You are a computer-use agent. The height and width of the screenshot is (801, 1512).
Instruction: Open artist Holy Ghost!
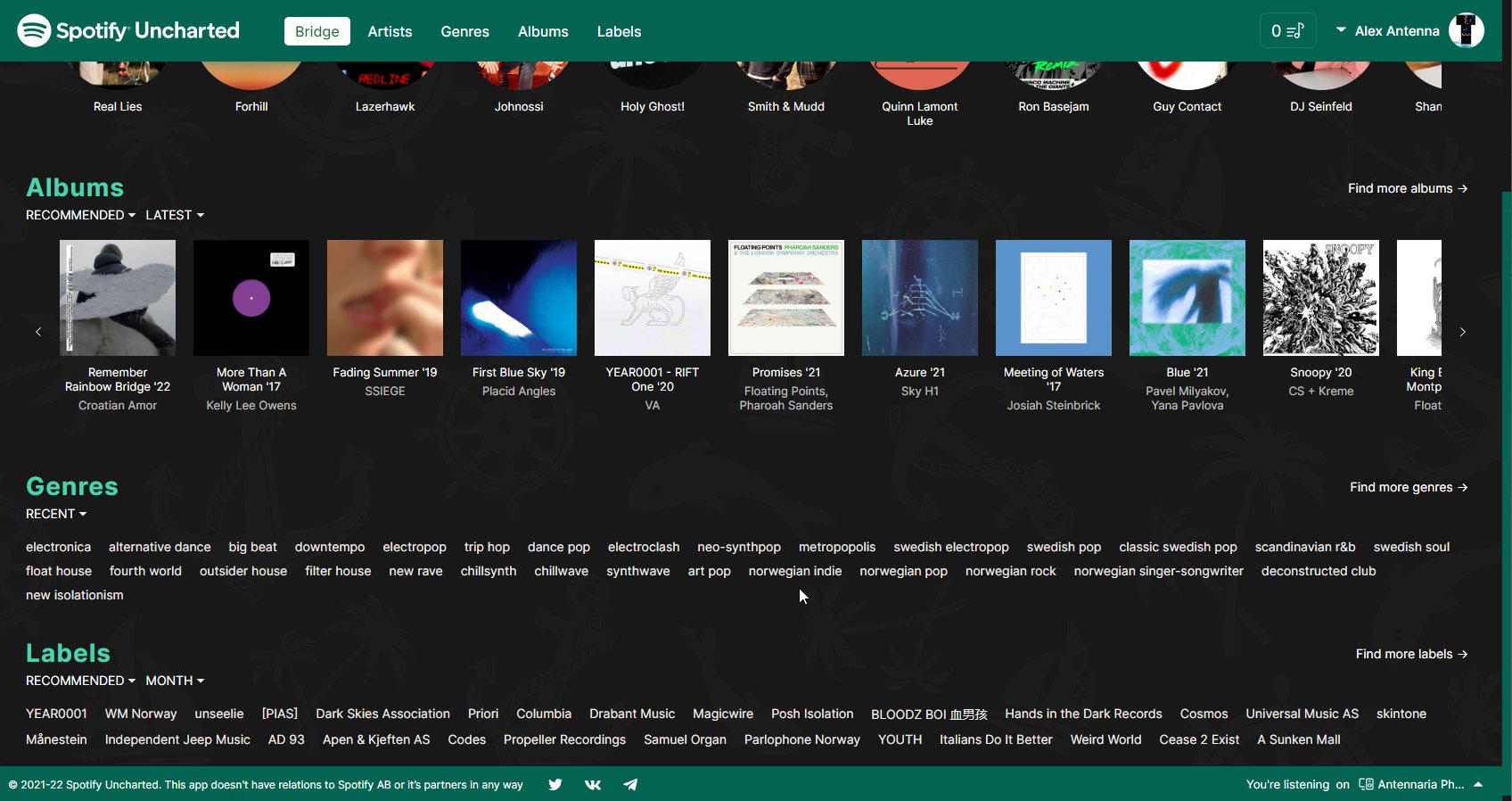point(653,106)
